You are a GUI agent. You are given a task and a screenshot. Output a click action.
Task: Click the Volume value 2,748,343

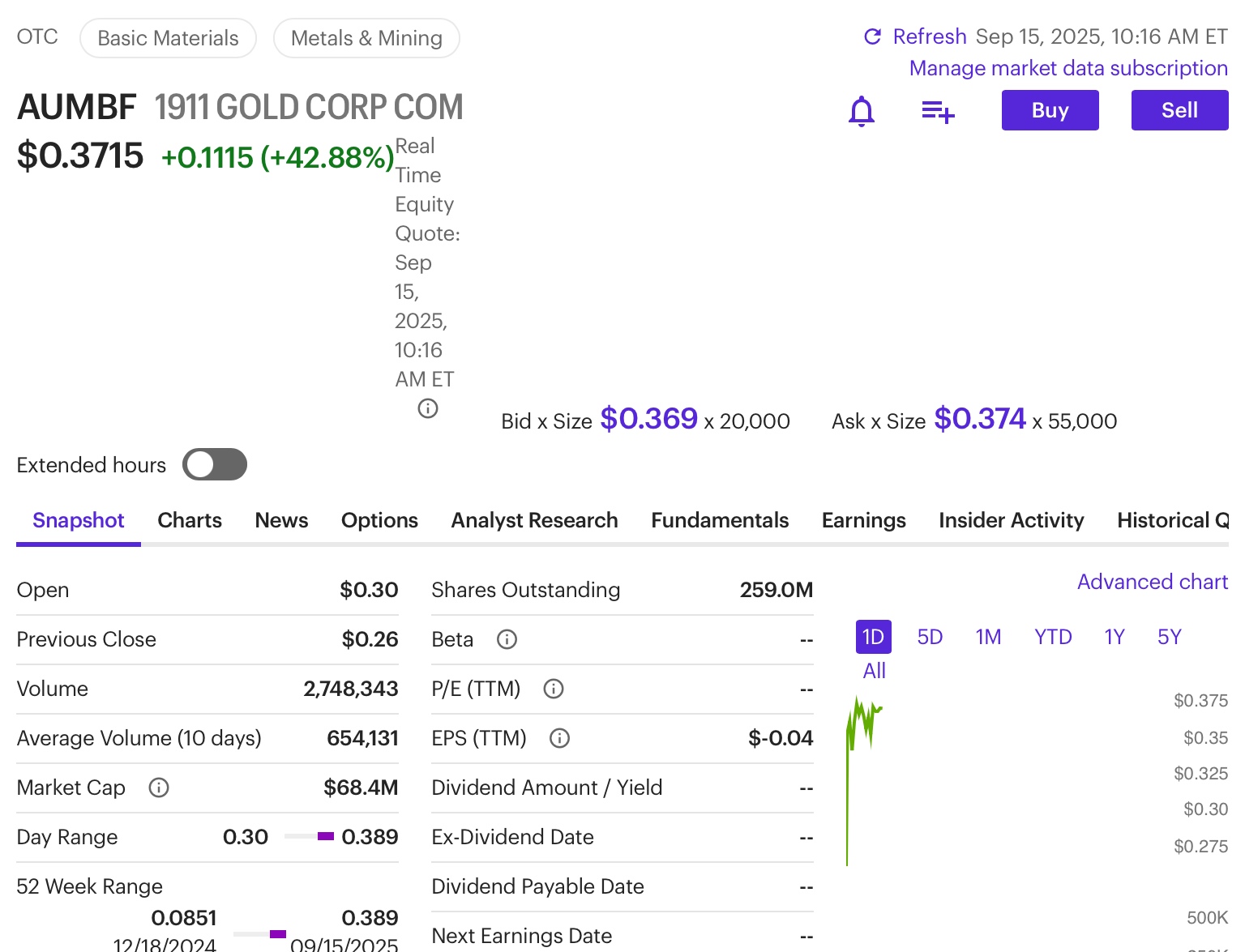coord(351,689)
